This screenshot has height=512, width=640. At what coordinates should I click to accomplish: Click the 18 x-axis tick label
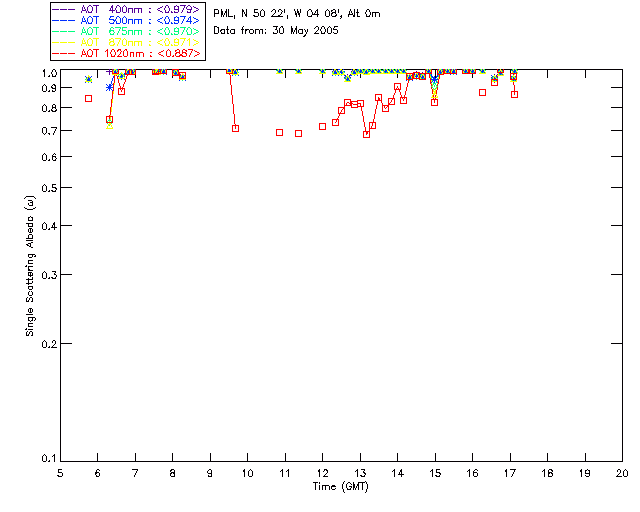click(x=547, y=473)
